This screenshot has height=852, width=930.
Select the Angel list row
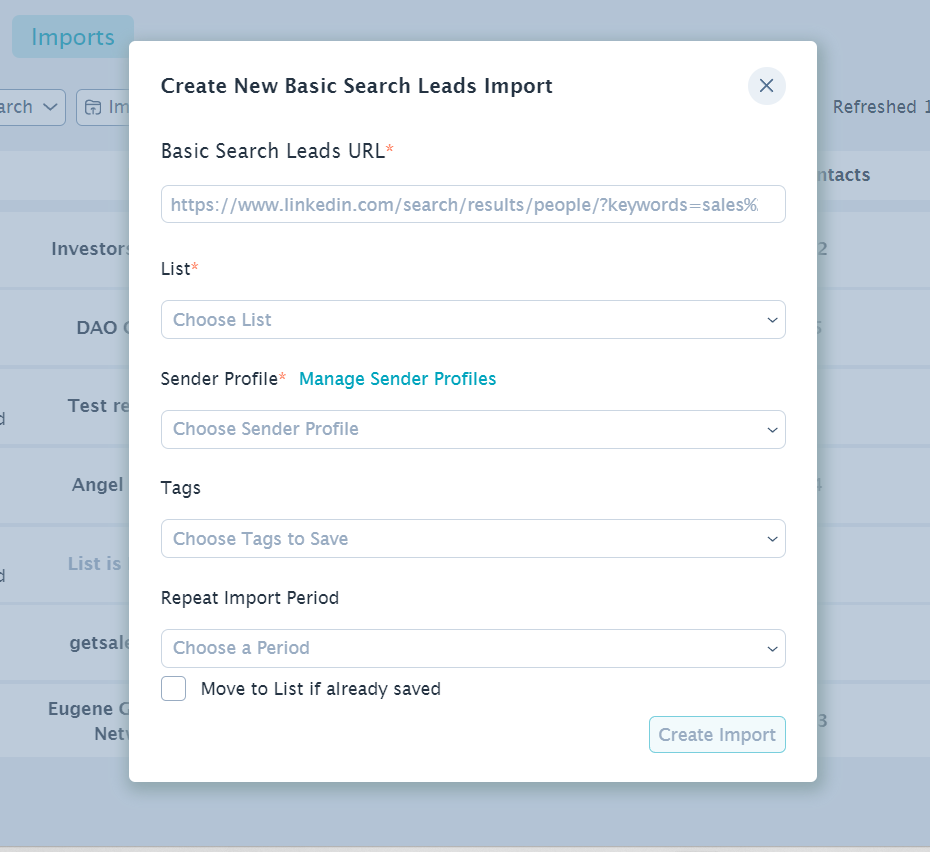(x=99, y=485)
